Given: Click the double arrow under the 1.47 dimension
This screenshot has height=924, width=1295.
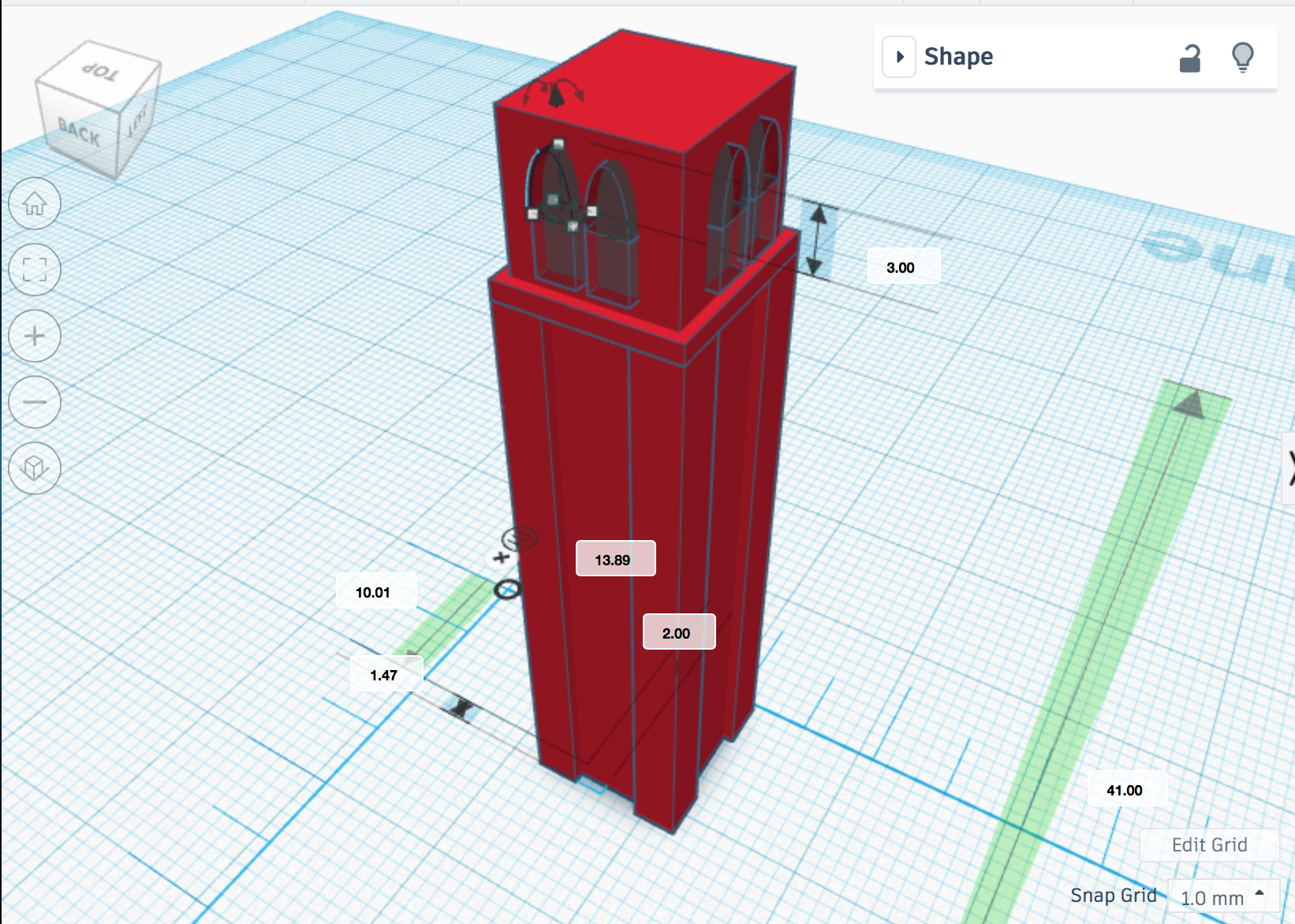Looking at the screenshot, I should click(462, 708).
